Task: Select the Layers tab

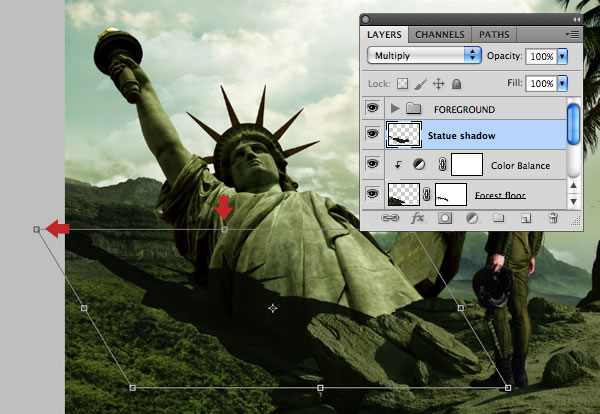Action: pos(384,34)
